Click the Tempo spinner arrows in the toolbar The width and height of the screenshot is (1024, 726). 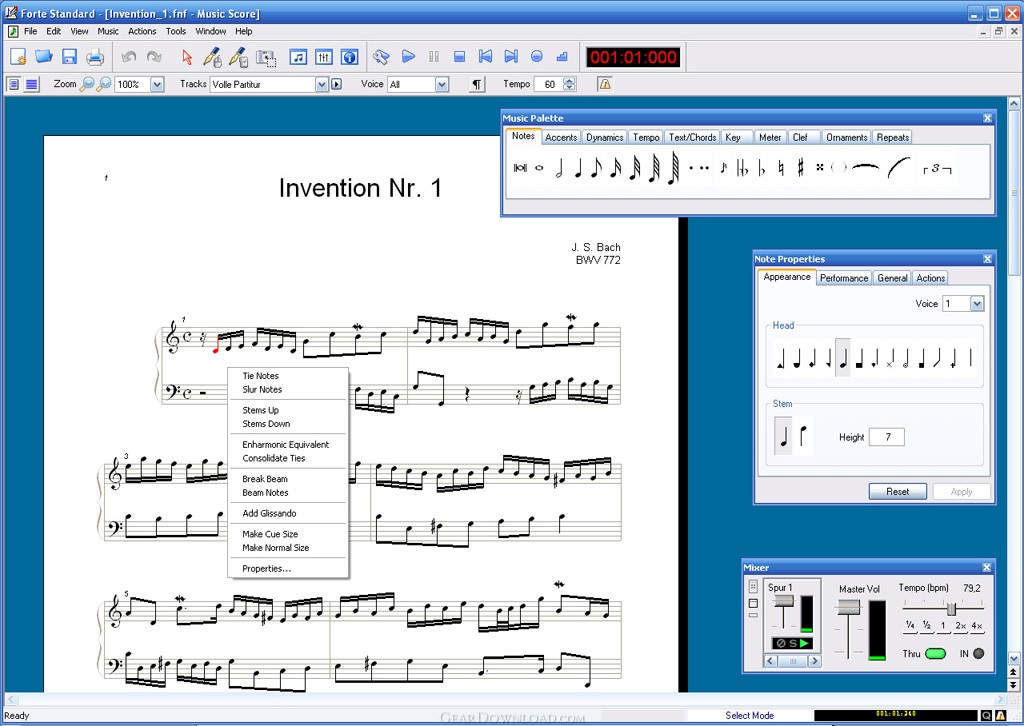pos(569,84)
